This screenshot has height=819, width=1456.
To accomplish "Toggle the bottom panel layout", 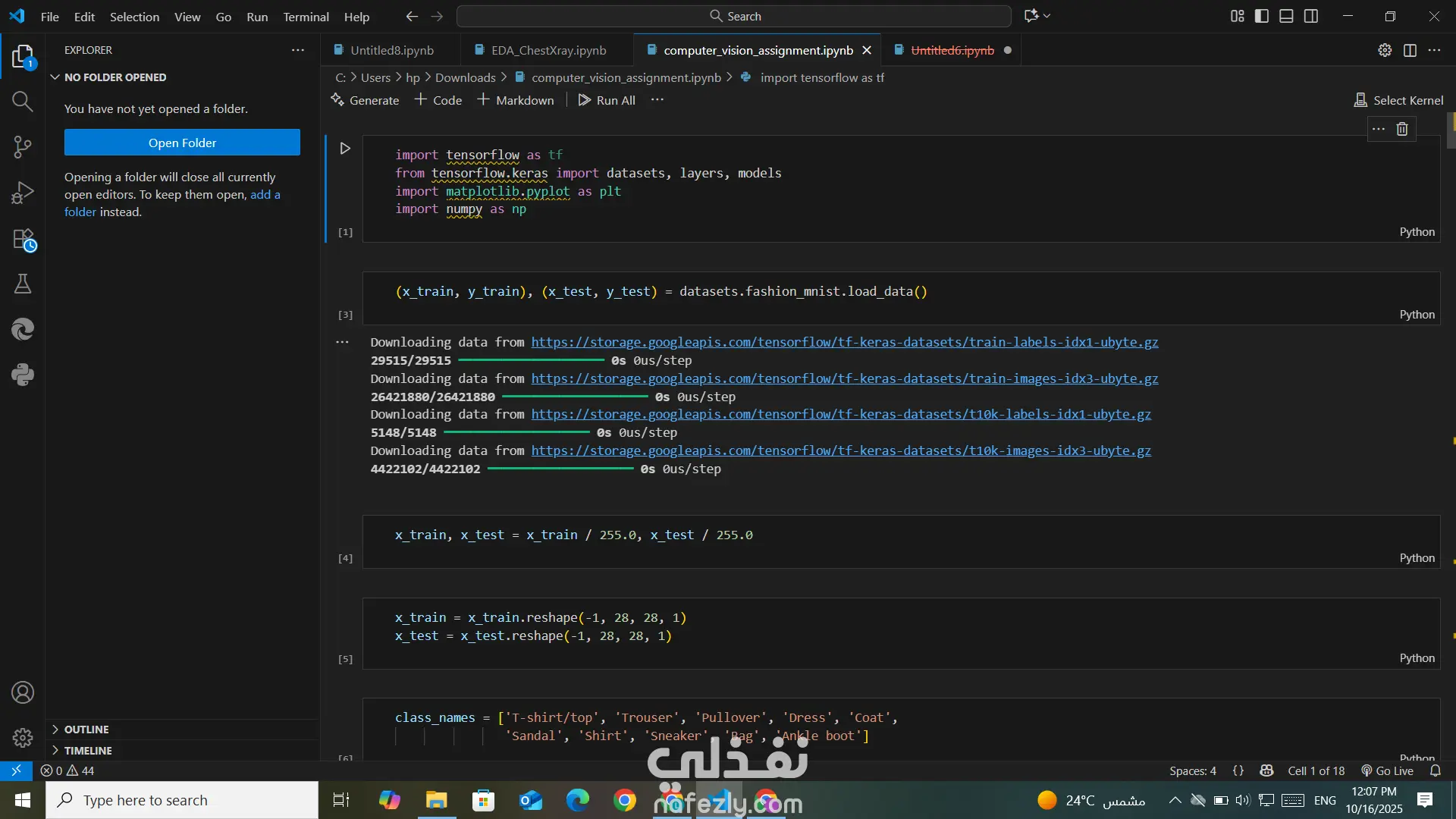I will coord(1286,16).
